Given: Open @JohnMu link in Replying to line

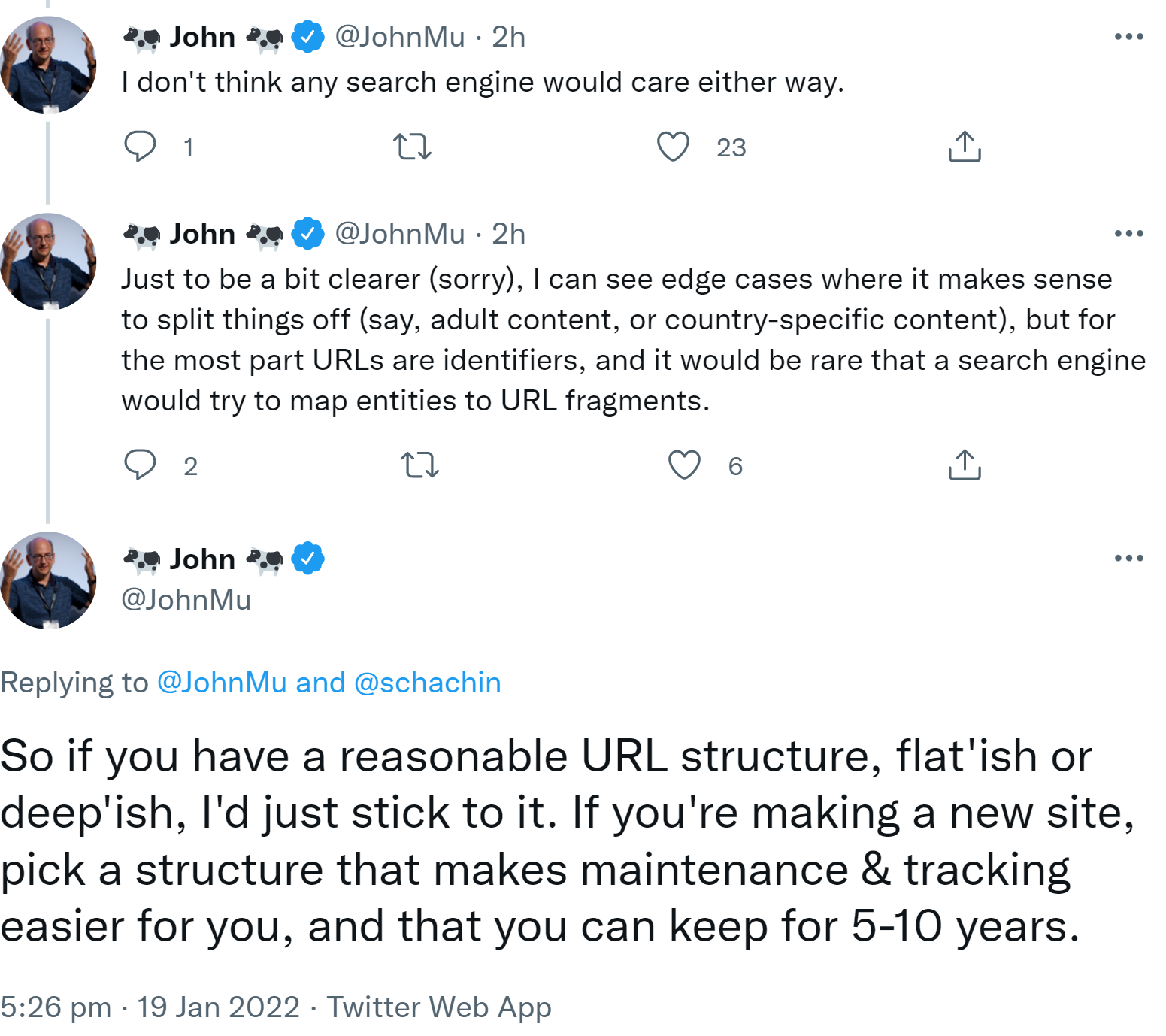Looking at the screenshot, I should point(222,683).
